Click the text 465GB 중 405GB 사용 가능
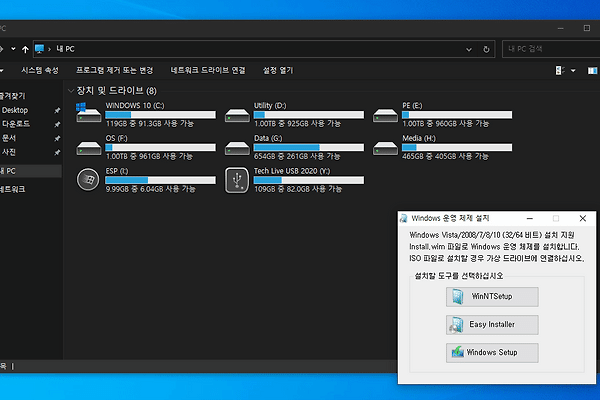 pos(445,157)
